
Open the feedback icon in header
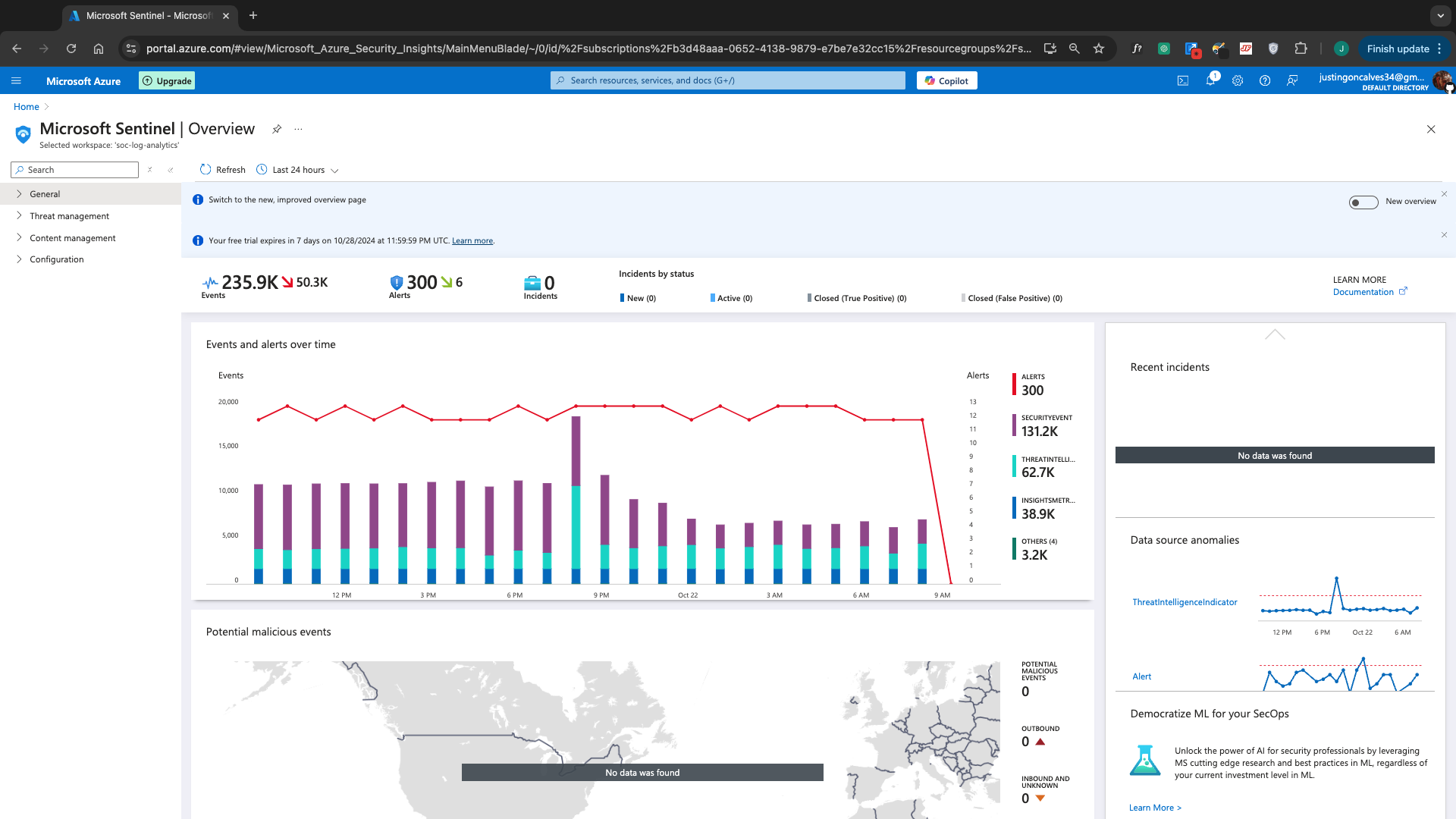point(1292,80)
